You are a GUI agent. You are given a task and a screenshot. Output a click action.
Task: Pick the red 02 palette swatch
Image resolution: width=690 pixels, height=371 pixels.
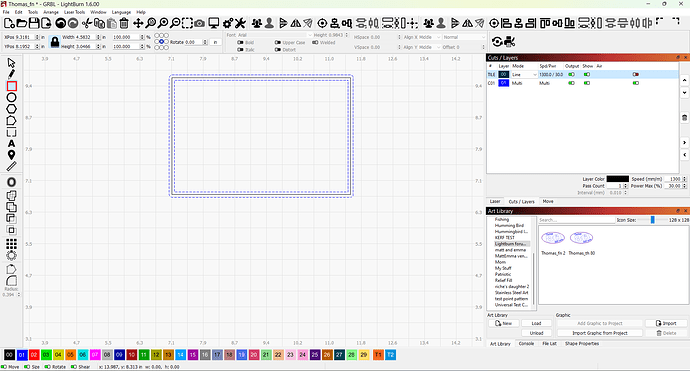coord(34,355)
